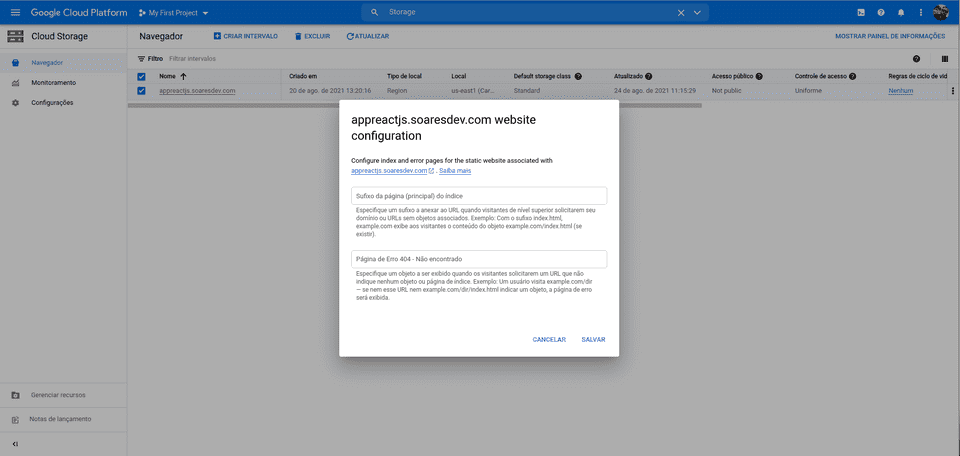Click the user account avatar
Image resolution: width=960 pixels, height=456 pixels.
click(941, 12)
